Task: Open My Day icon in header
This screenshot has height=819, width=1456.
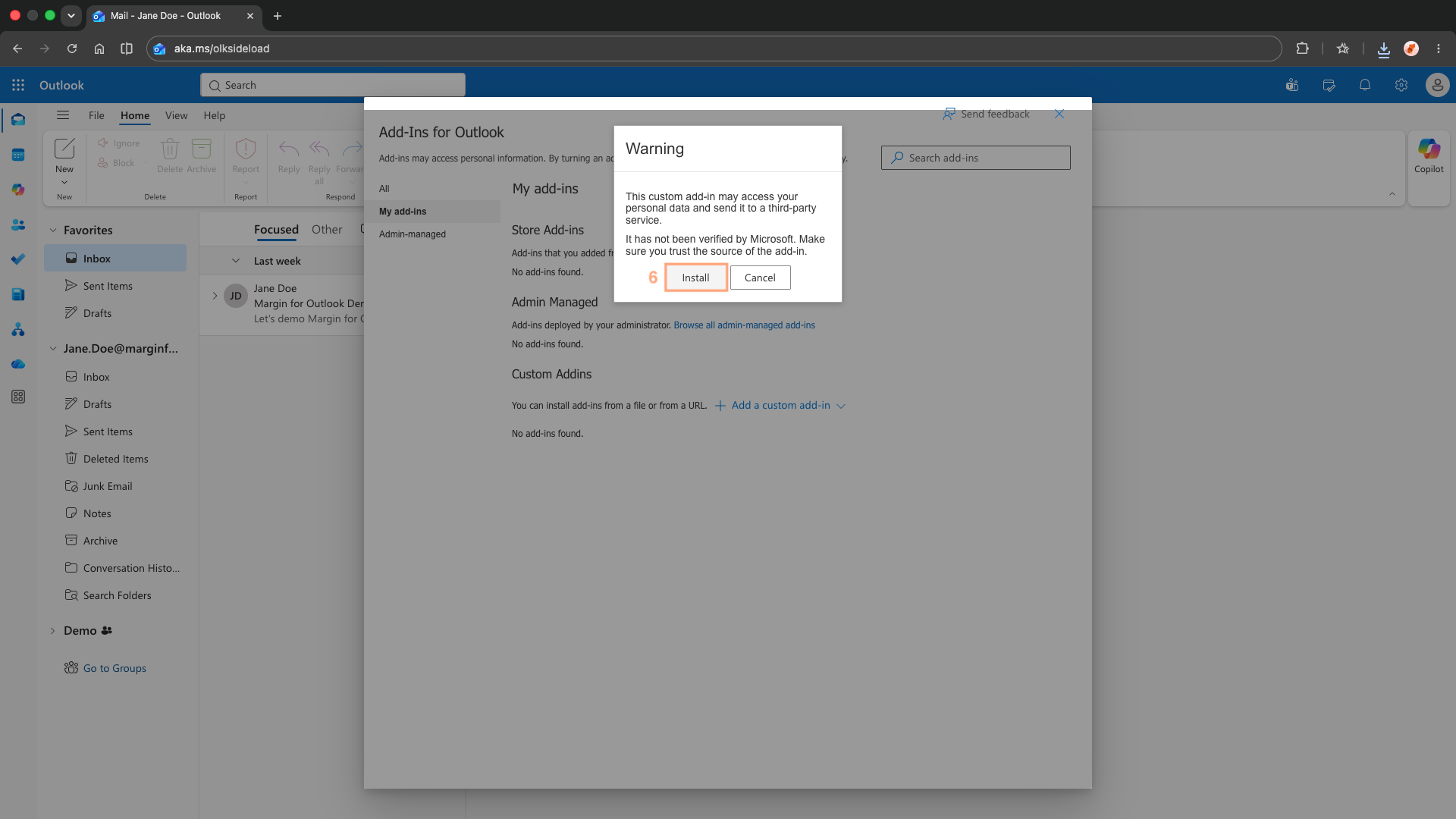Action: [x=1329, y=85]
